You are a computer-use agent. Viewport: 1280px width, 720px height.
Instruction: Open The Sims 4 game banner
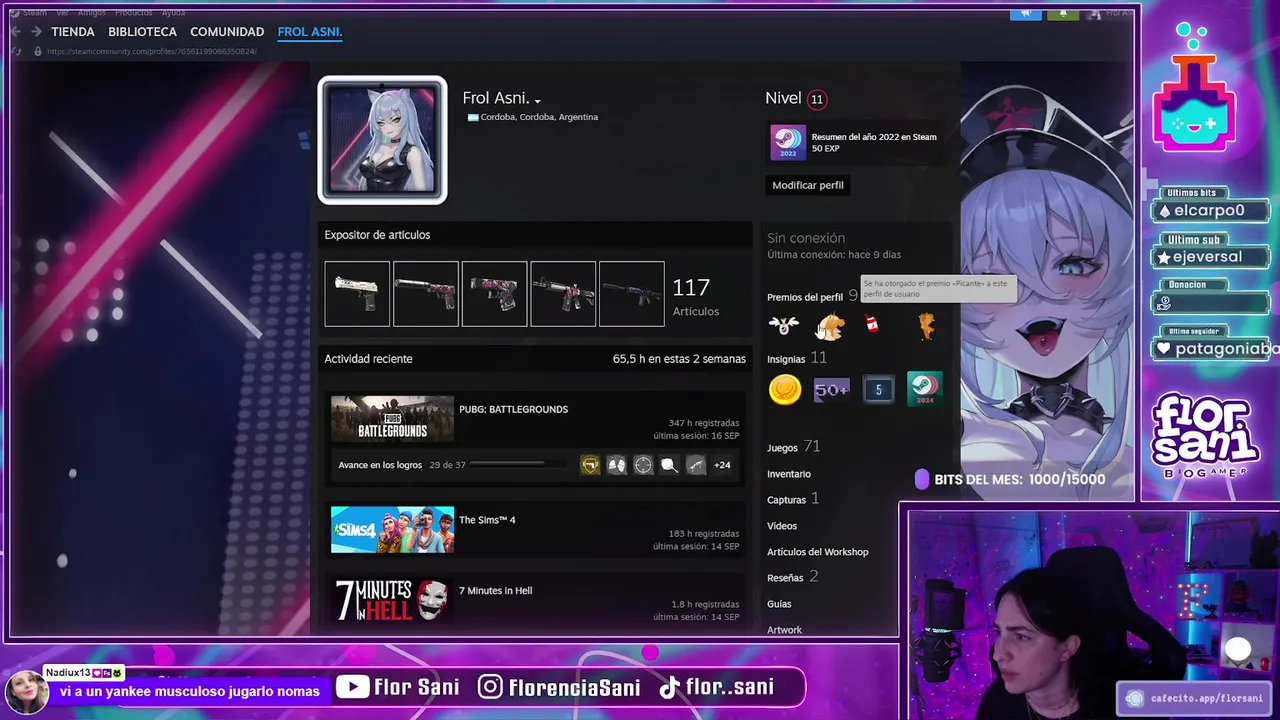pos(392,530)
